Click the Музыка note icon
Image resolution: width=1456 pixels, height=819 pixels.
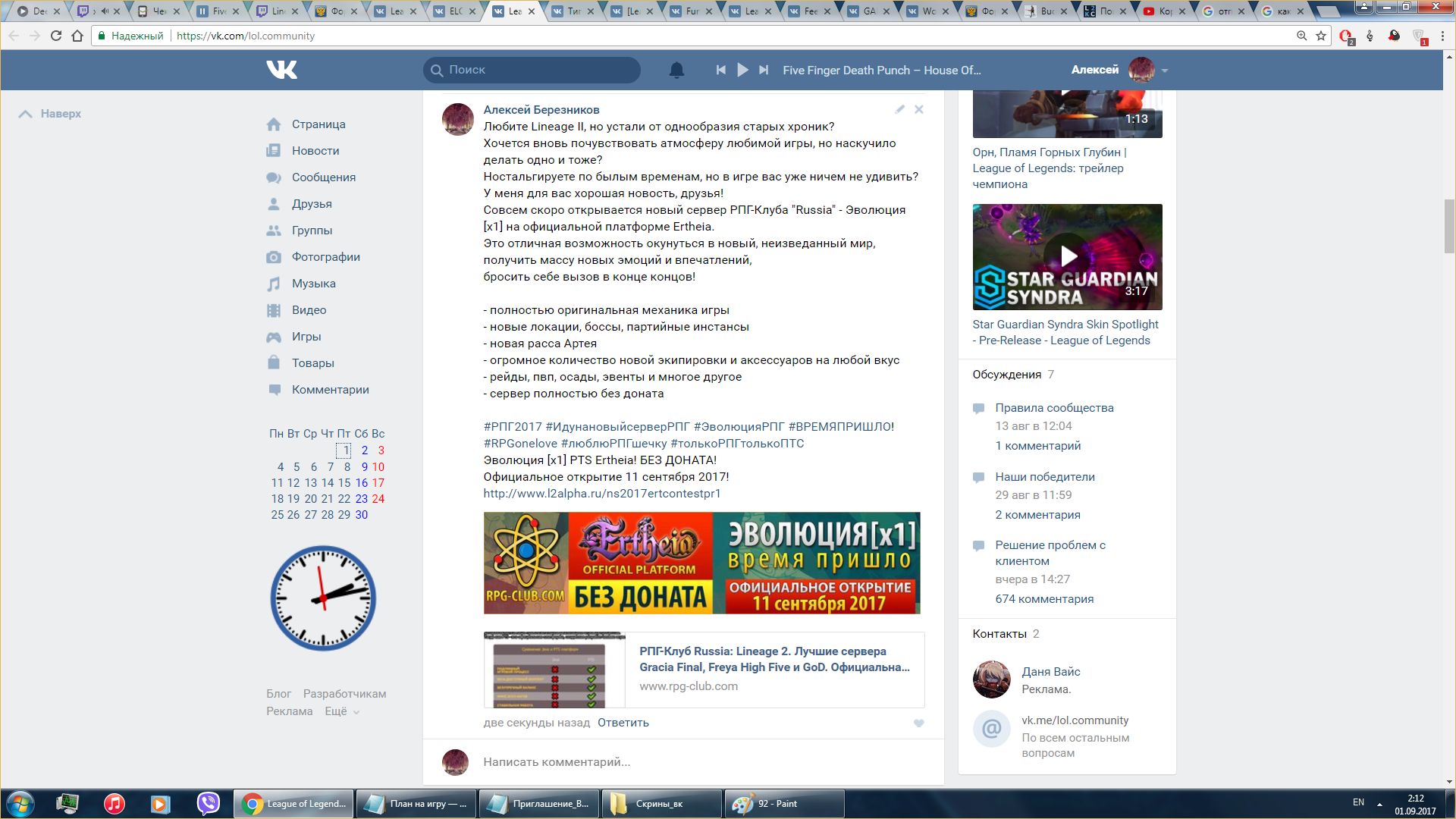(274, 284)
